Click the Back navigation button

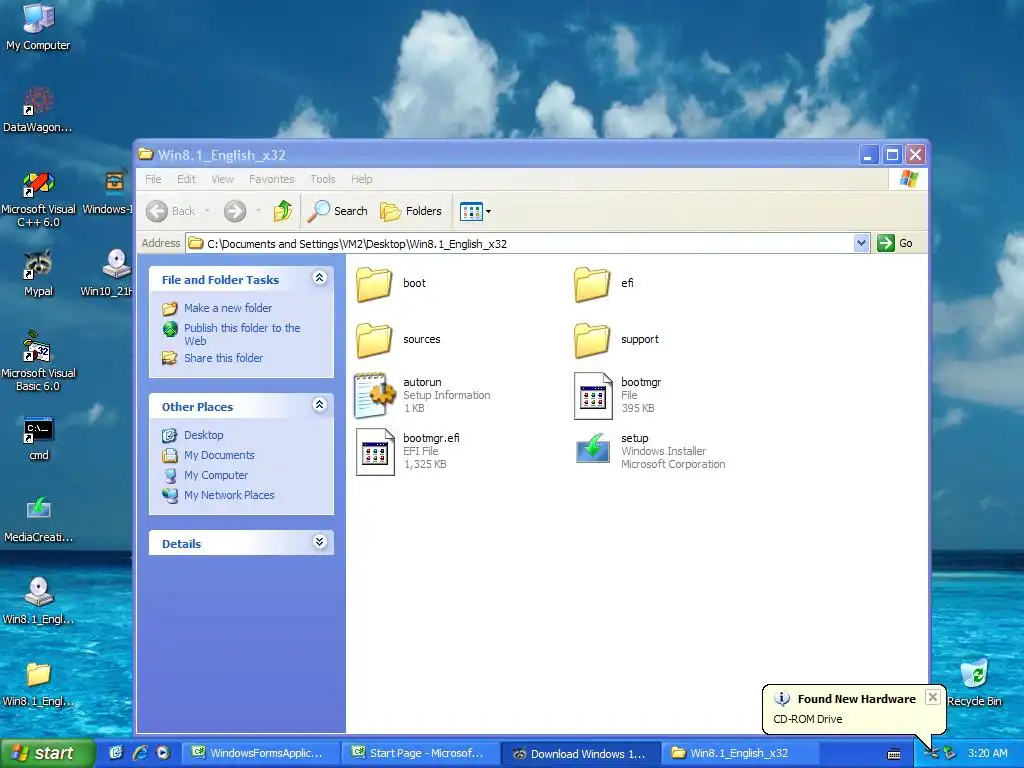170,211
